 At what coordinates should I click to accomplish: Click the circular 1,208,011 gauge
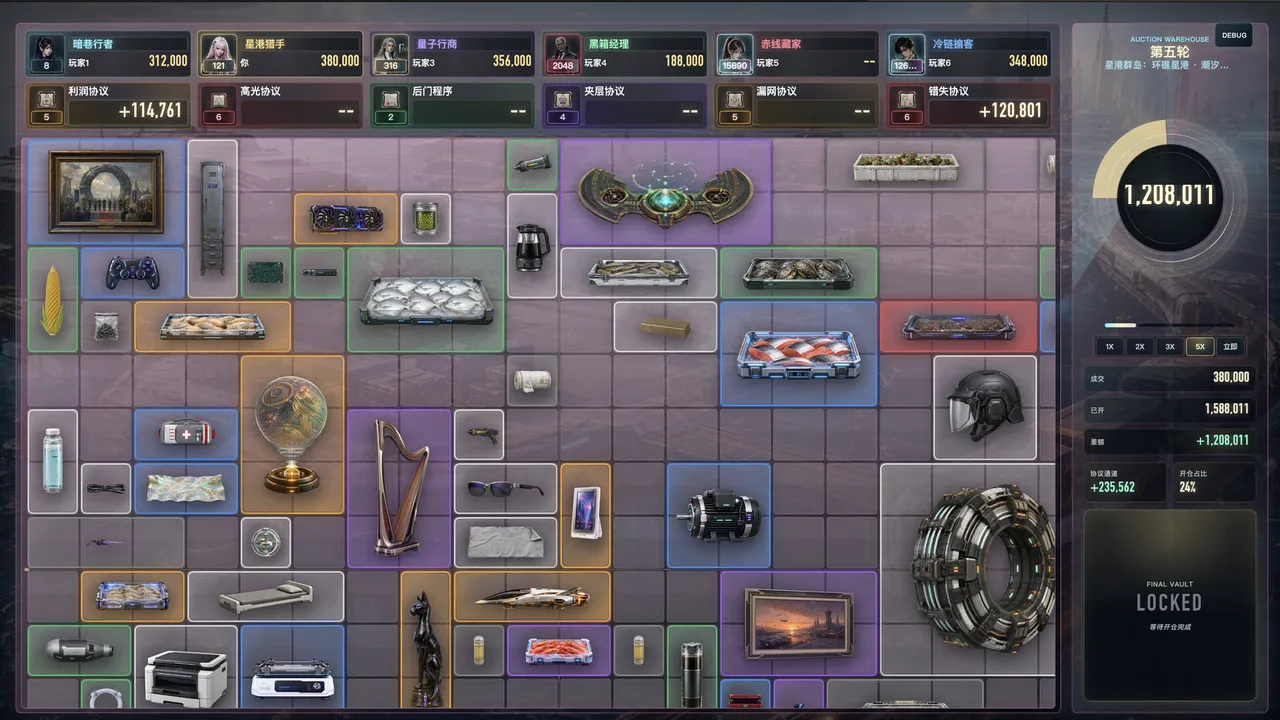click(x=1169, y=195)
